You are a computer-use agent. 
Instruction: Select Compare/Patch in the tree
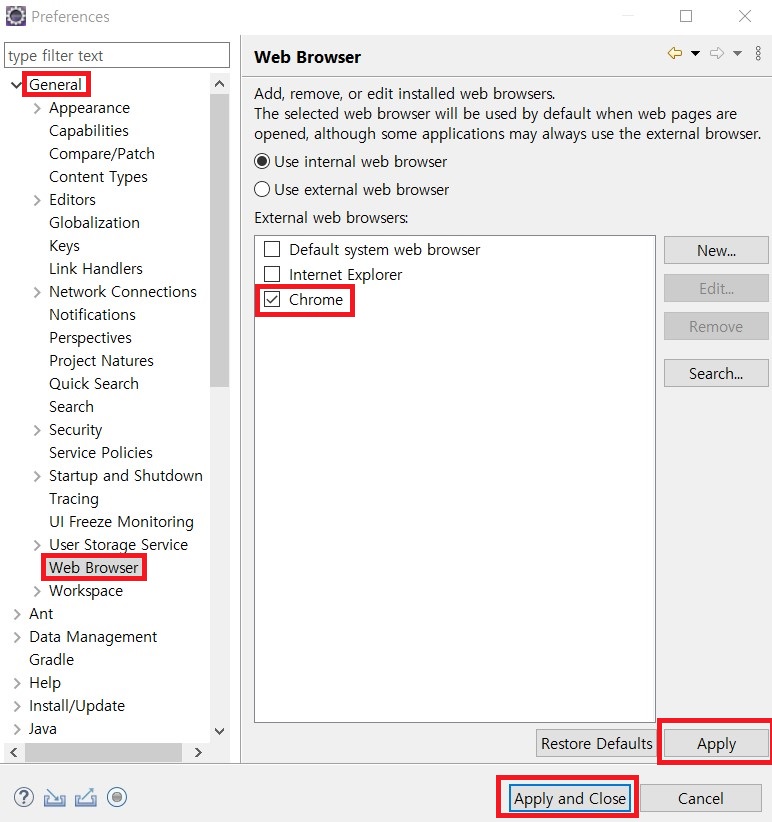102,154
